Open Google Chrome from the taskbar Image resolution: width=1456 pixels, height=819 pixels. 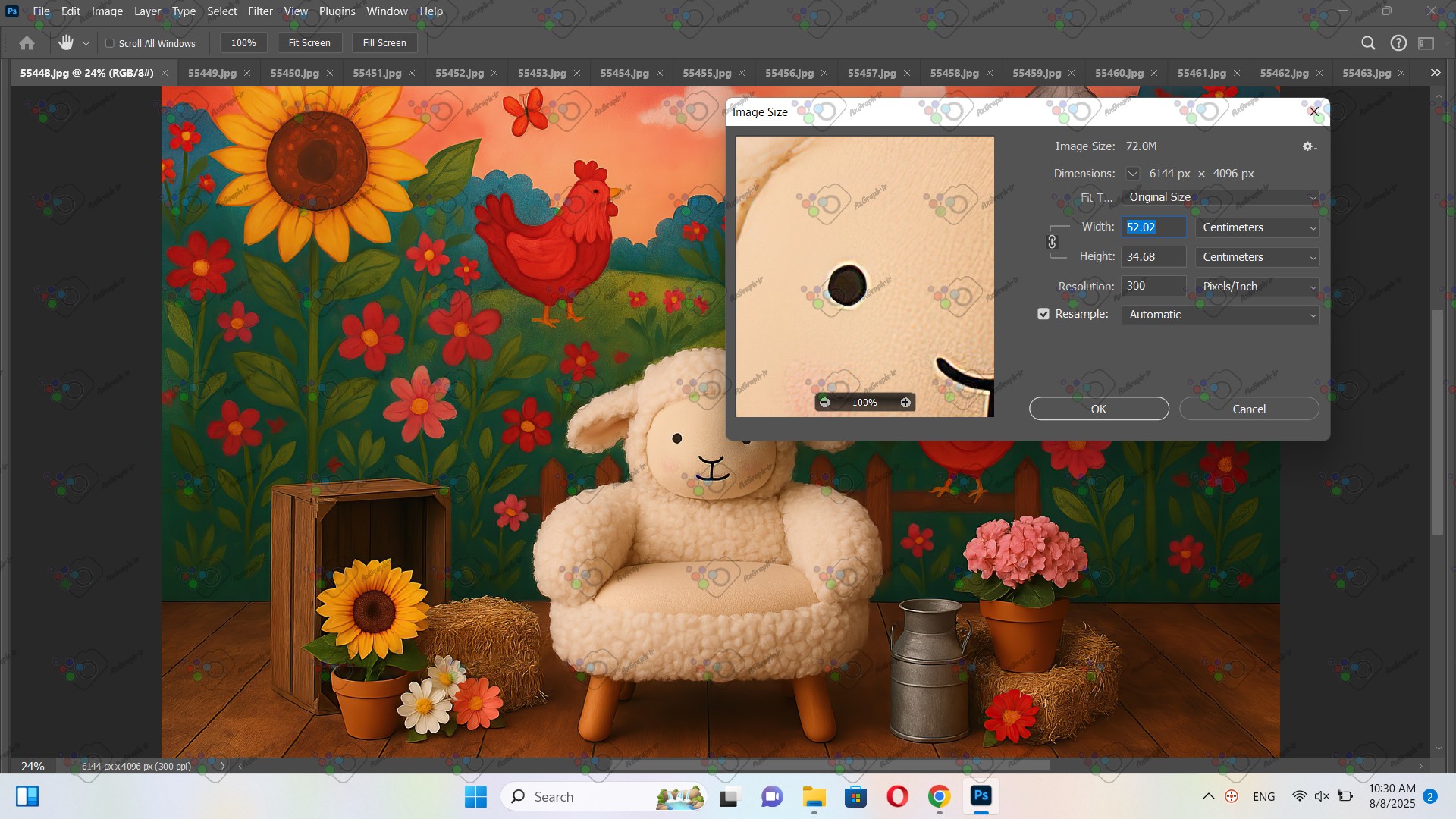[939, 797]
